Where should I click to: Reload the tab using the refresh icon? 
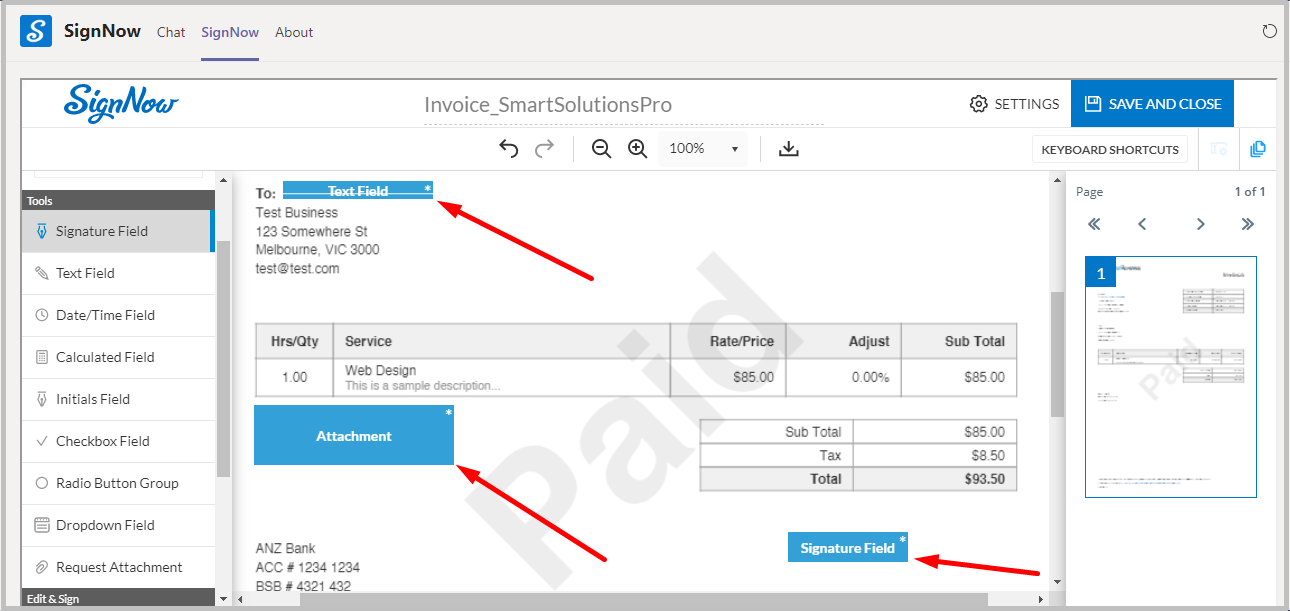[1270, 32]
